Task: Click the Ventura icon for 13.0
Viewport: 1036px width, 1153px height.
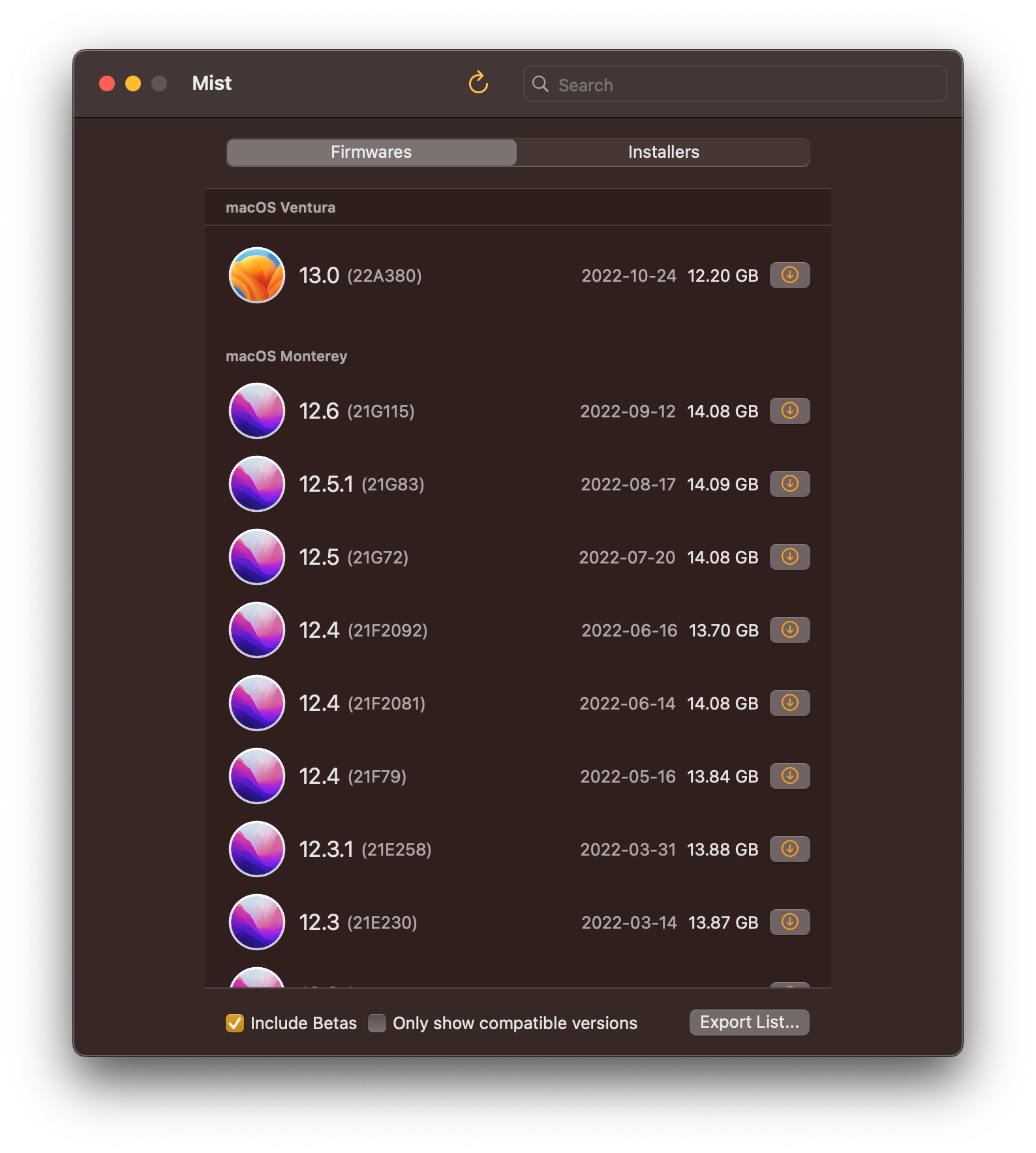Action: 257,275
